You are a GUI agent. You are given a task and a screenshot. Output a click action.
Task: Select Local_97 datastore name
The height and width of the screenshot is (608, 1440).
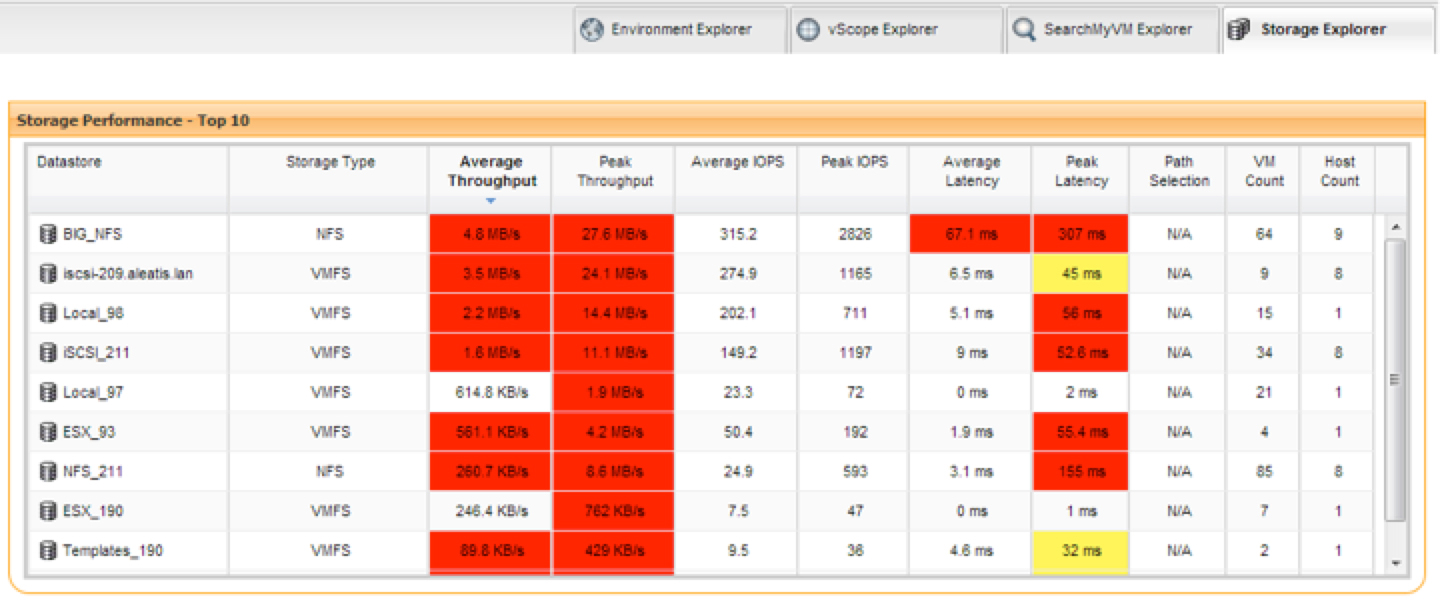tap(93, 393)
